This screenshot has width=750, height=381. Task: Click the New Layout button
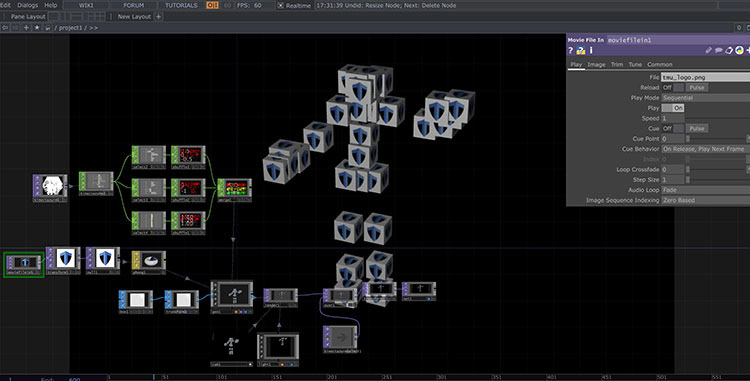pyautogui.click(x=134, y=16)
